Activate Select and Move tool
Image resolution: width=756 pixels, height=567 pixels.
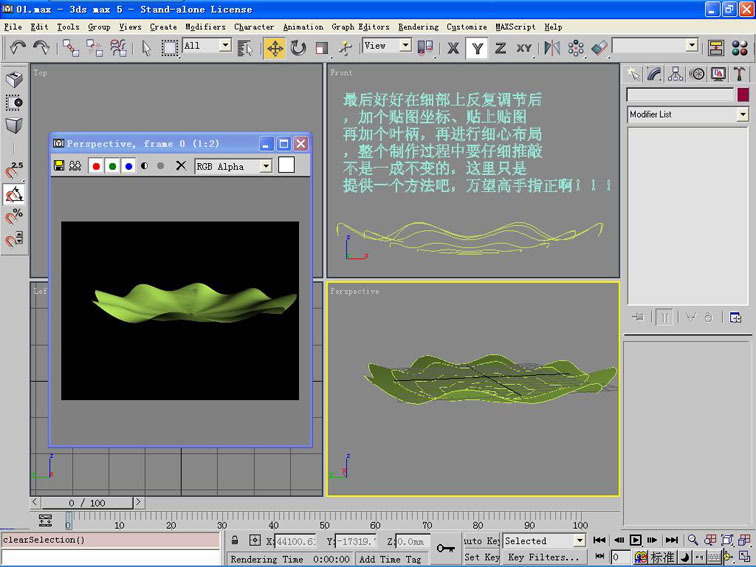(275, 48)
